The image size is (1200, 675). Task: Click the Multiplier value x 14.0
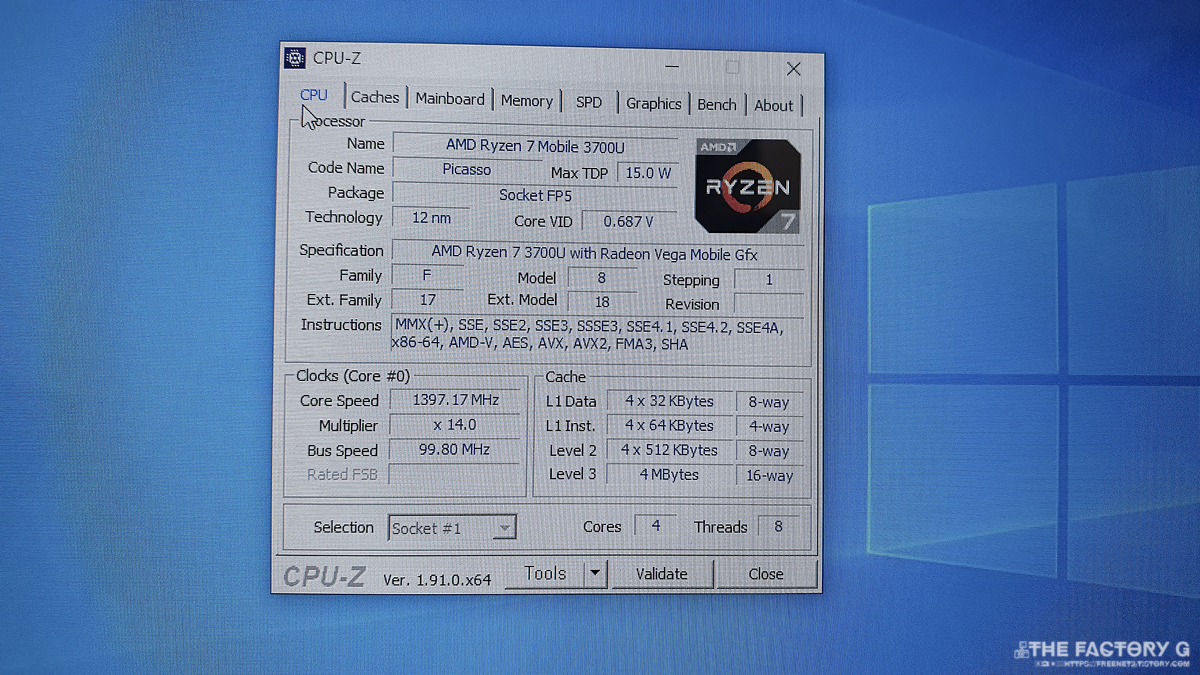tap(455, 425)
